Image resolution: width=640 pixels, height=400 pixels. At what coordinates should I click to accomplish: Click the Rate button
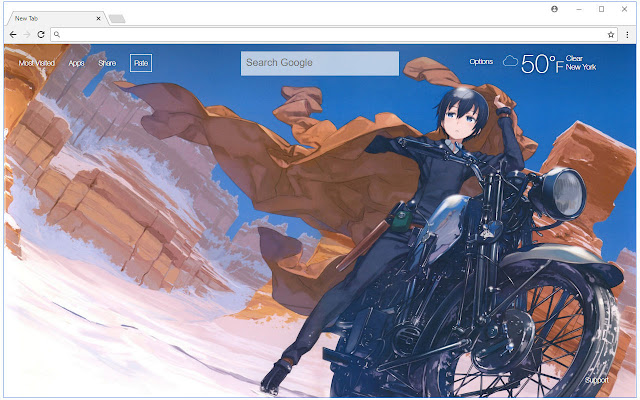pyautogui.click(x=141, y=63)
